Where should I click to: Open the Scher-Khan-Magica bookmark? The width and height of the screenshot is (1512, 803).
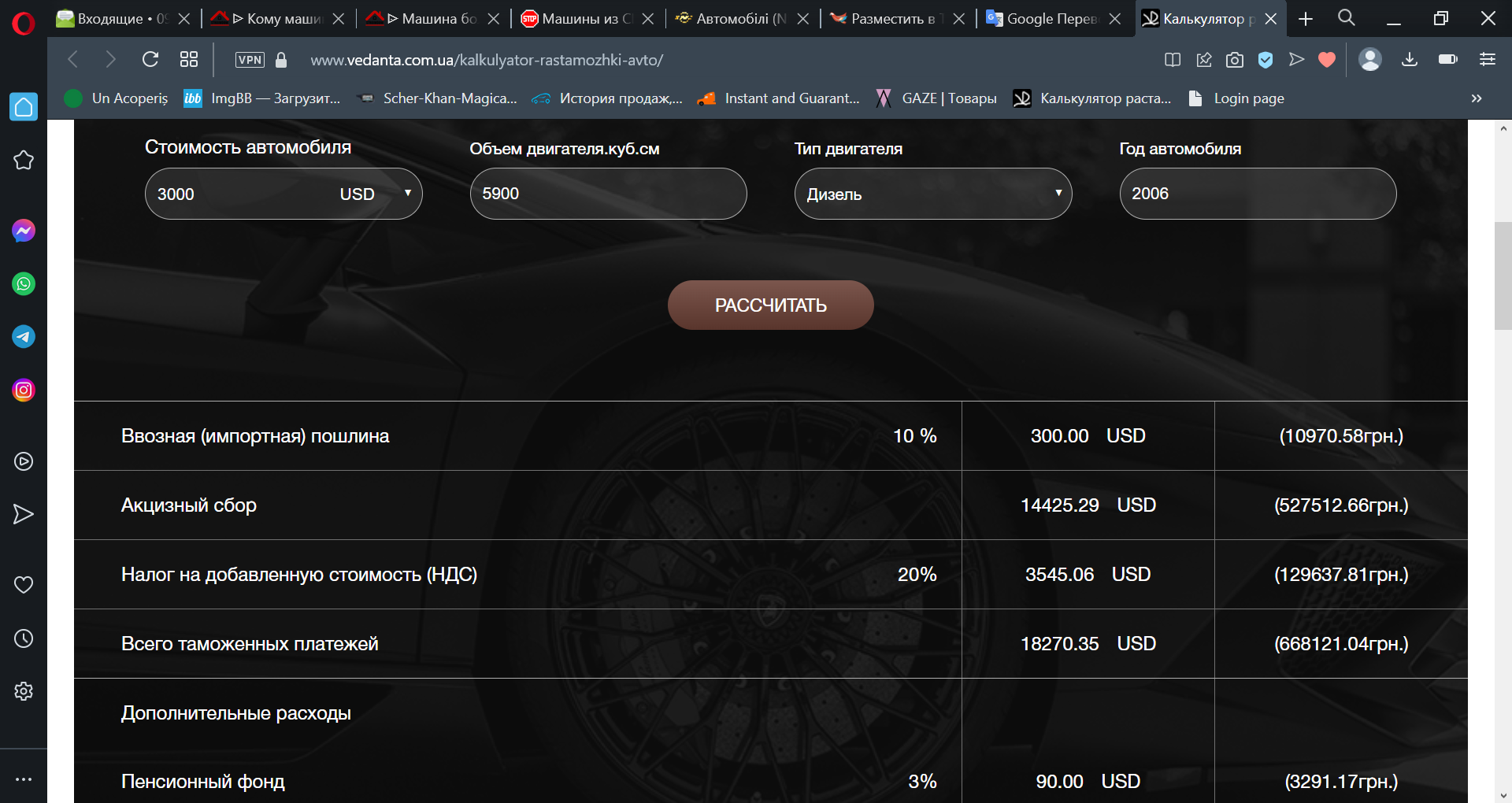437,98
